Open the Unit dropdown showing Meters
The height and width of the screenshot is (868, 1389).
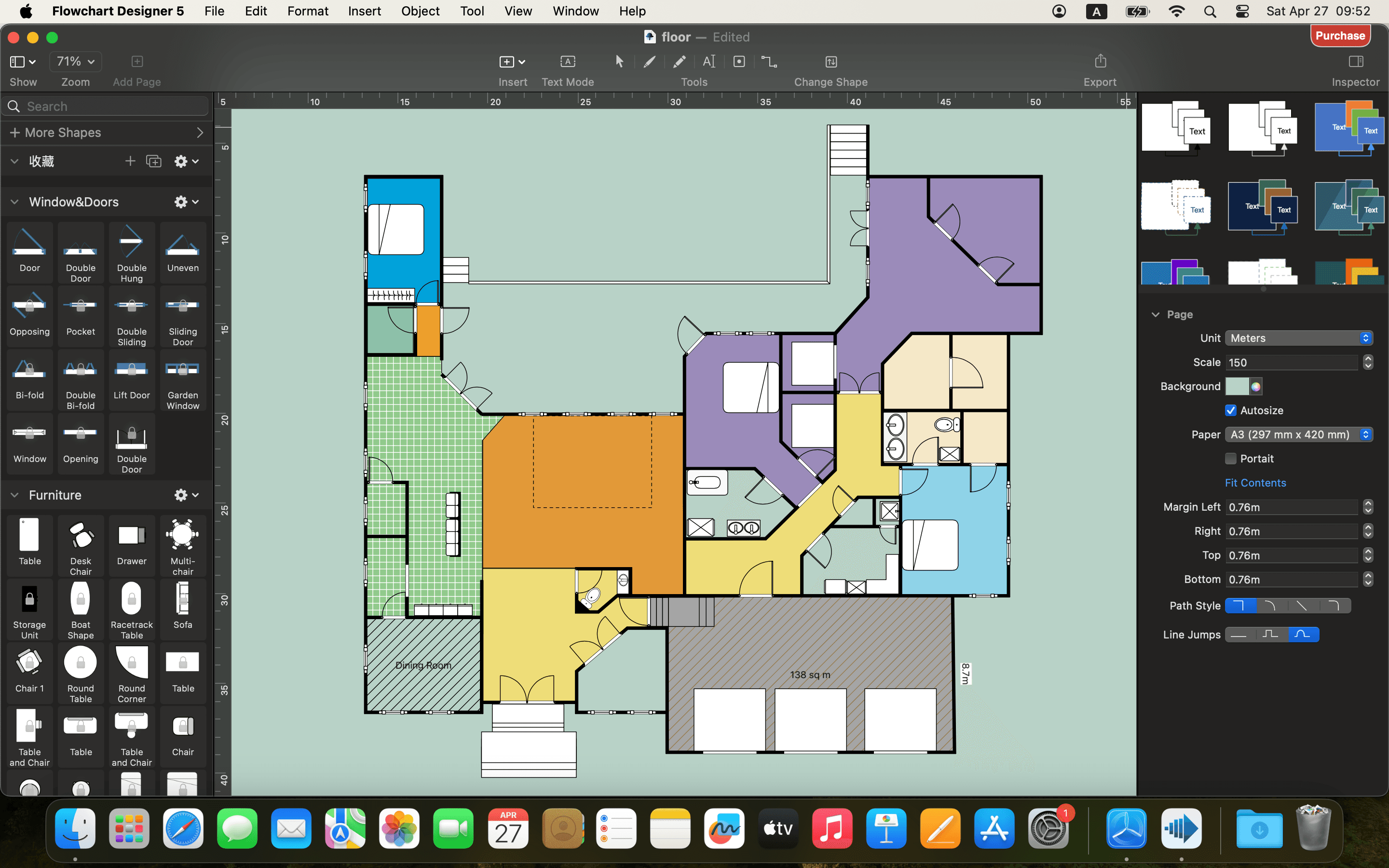(x=1298, y=338)
